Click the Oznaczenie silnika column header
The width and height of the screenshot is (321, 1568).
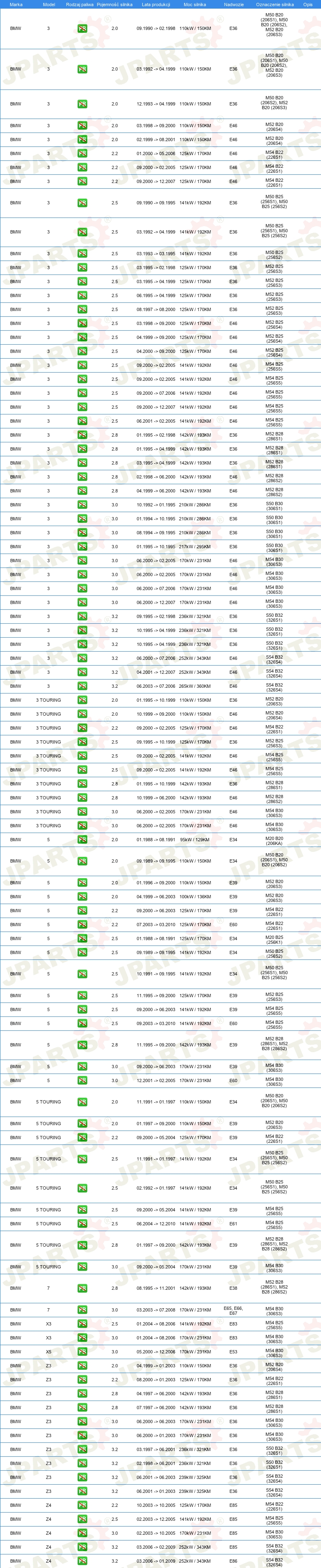(275, 4)
